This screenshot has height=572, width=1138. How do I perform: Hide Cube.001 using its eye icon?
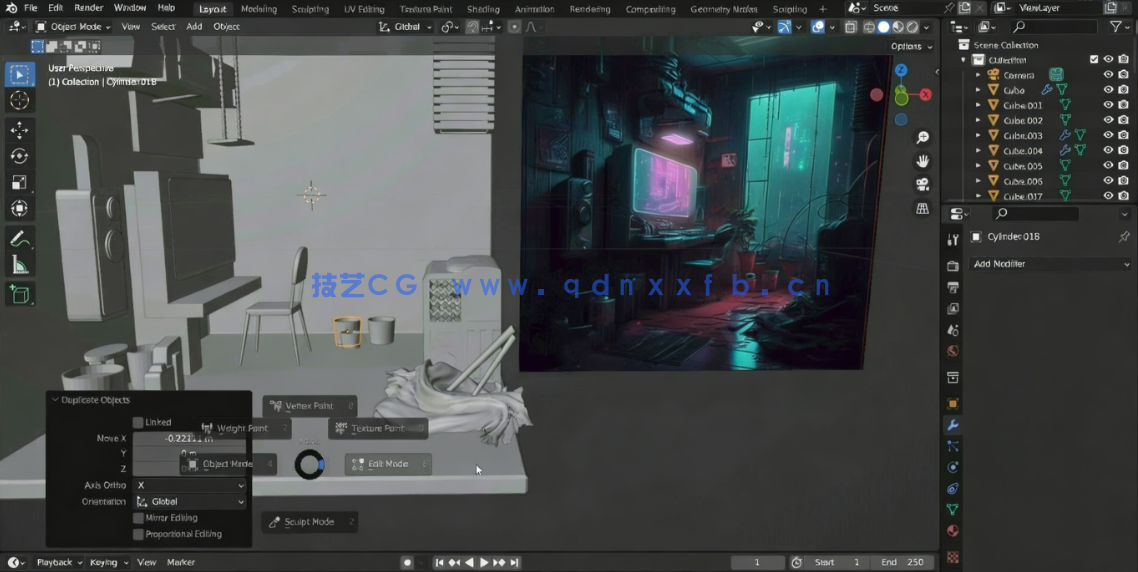(1108, 105)
